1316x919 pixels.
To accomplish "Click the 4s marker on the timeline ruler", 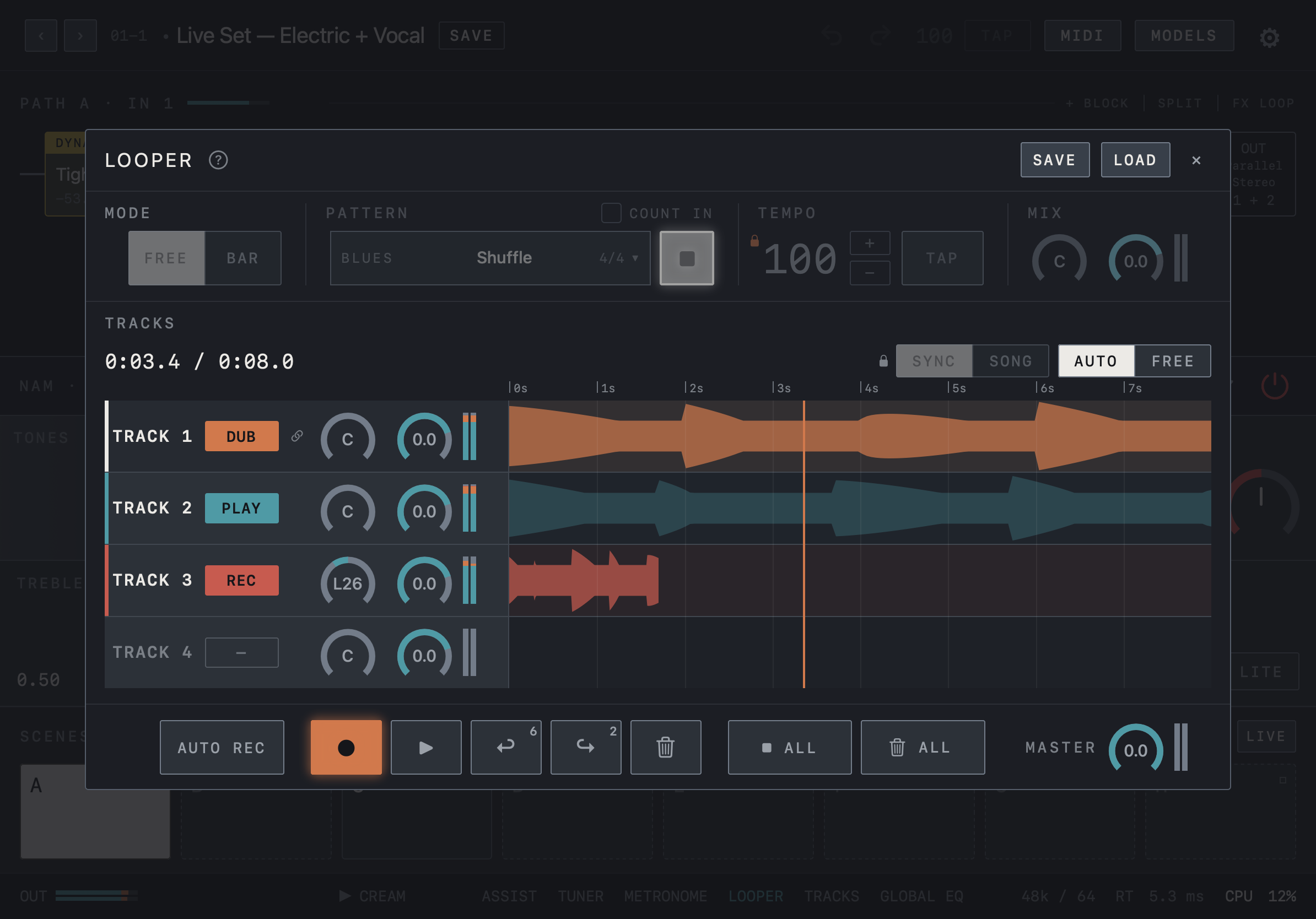I will pyautogui.click(x=870, y=388).
